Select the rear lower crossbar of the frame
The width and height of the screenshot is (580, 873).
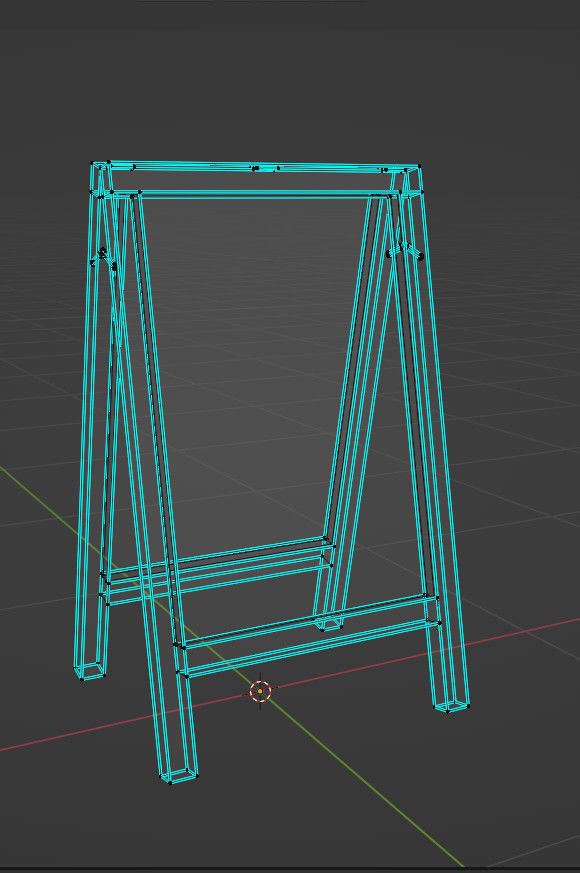coord(217,571)
